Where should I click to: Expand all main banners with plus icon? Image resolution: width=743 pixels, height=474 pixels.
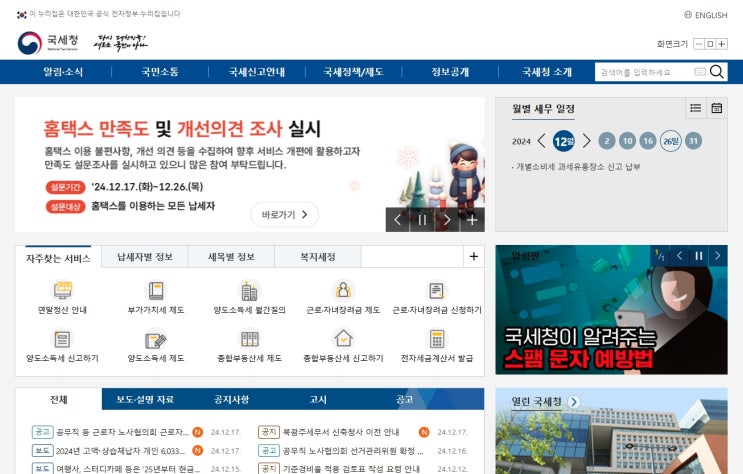[472, 220]
